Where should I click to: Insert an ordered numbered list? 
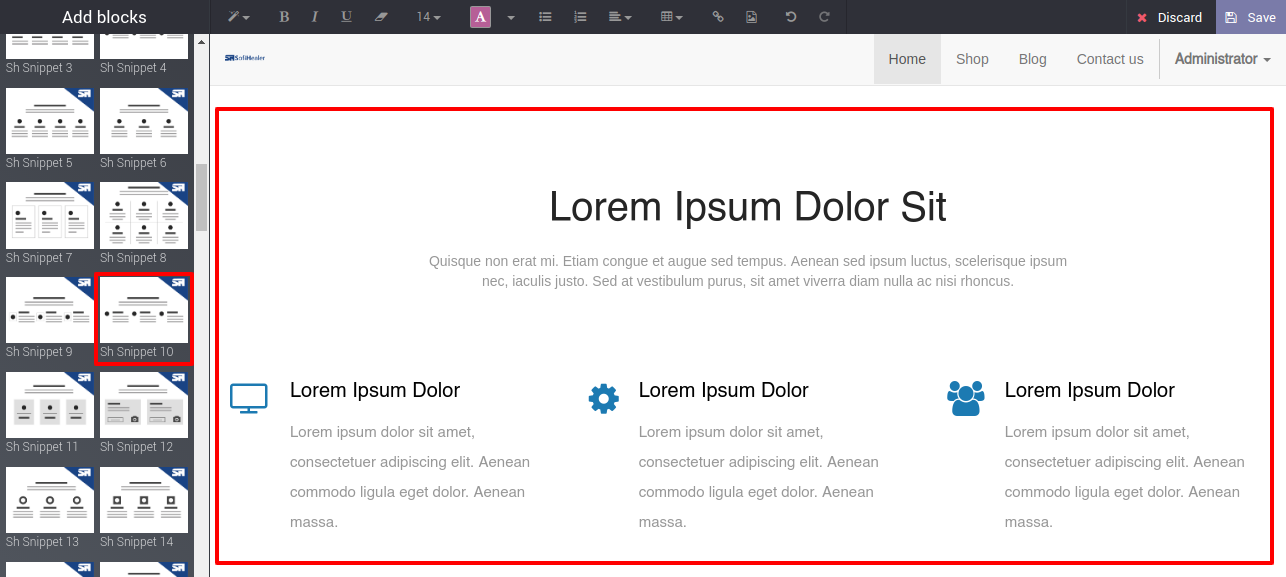point(580,17)
